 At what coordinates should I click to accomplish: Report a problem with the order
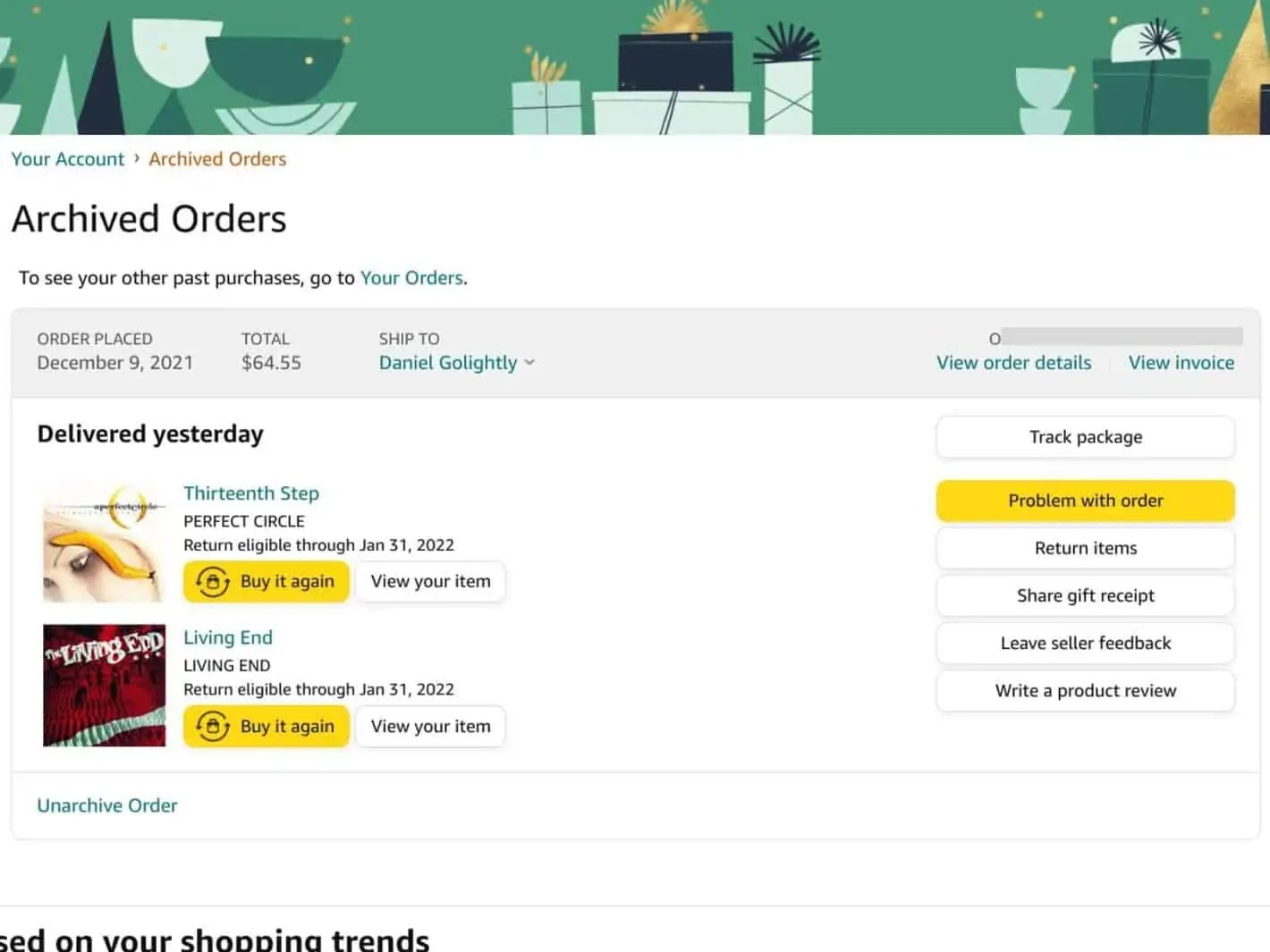click(x=1084, y=501)
